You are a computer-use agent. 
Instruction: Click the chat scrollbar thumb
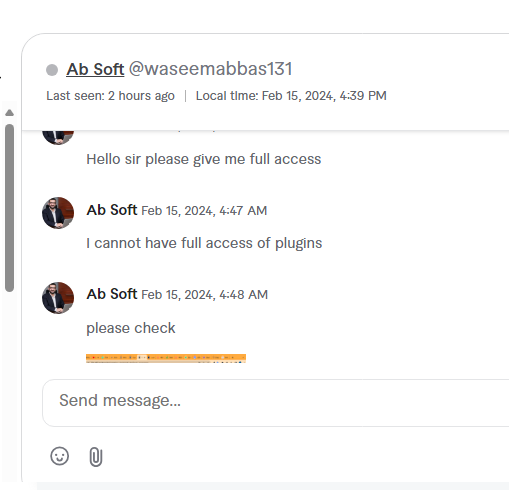point(10,208)
